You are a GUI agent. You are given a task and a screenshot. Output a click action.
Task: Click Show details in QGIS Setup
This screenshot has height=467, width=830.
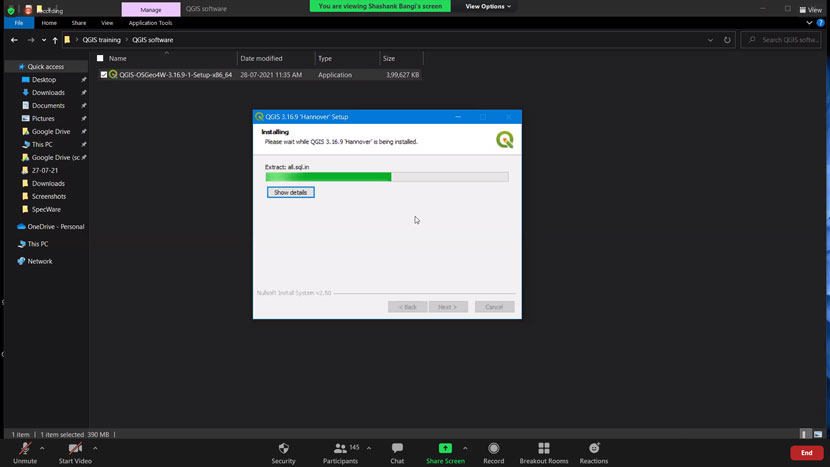(291, 192)
